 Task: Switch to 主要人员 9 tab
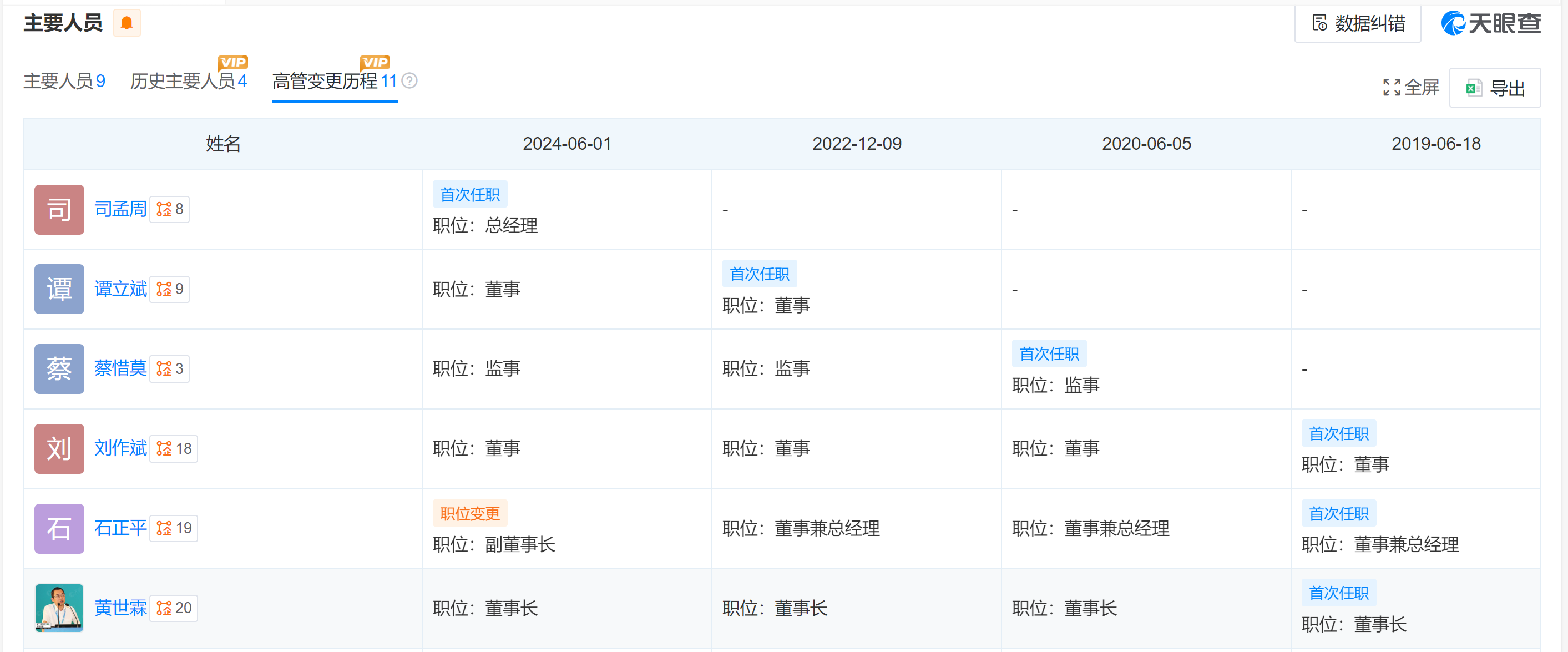point(64,81)
